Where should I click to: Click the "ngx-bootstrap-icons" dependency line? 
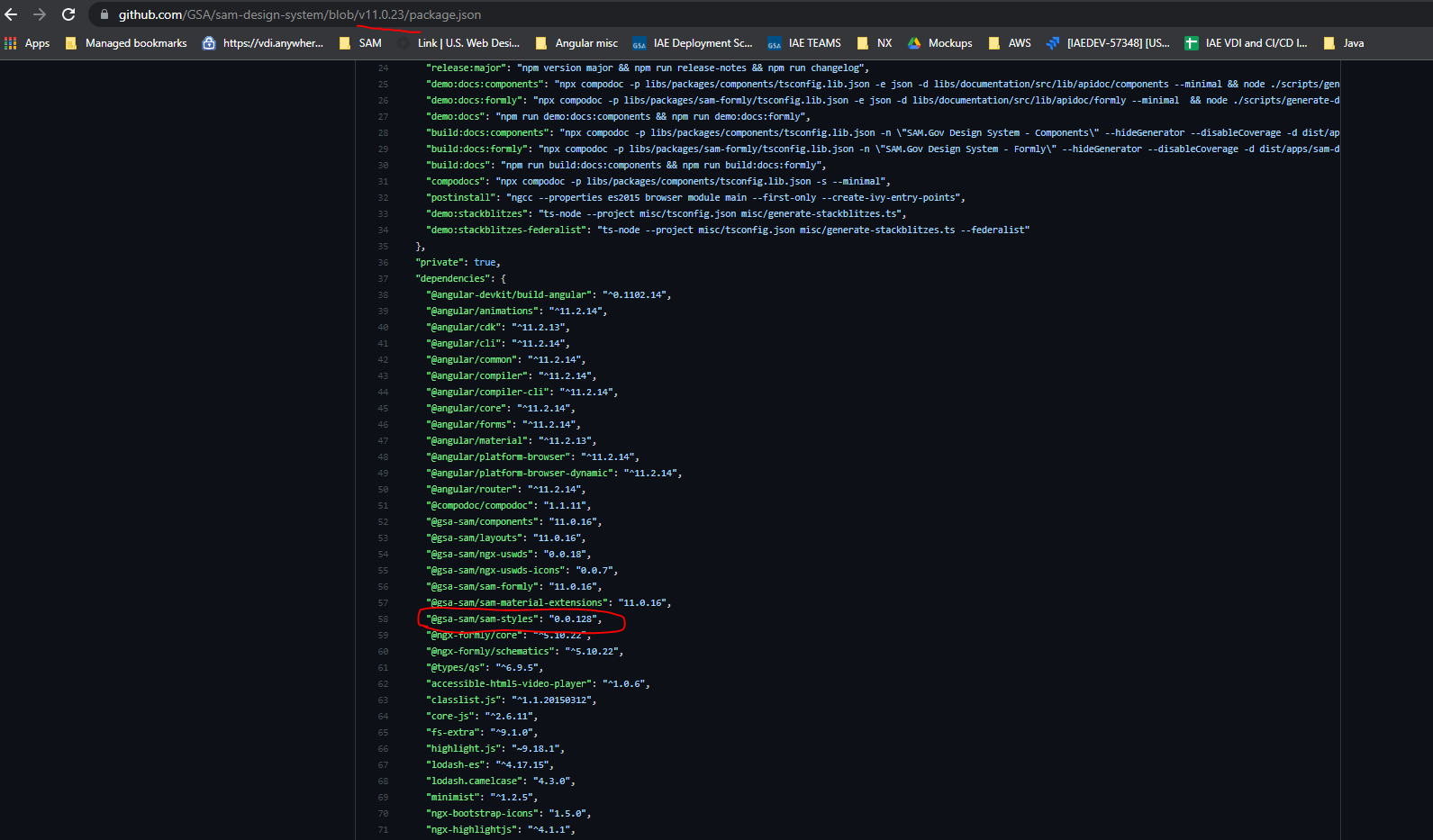509,814
